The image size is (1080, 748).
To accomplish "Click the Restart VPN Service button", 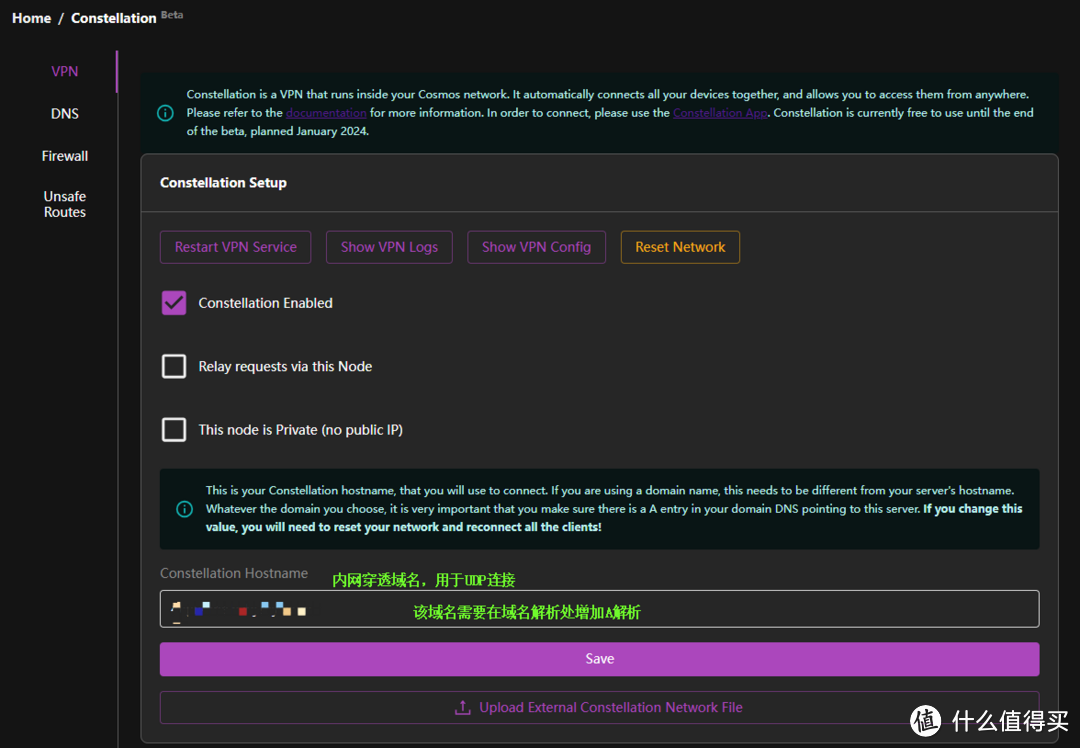I will [x=236, y=247].
